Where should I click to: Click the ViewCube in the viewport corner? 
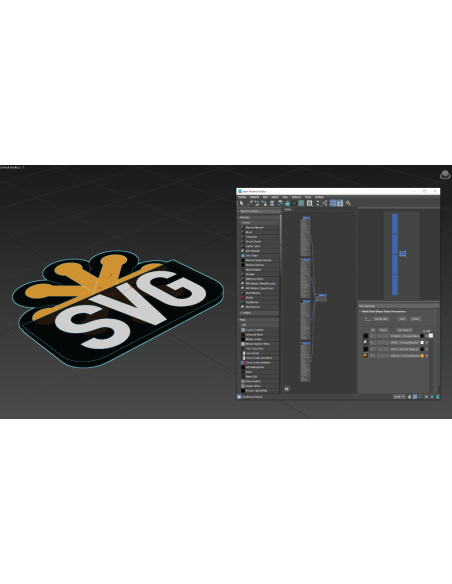445,174
